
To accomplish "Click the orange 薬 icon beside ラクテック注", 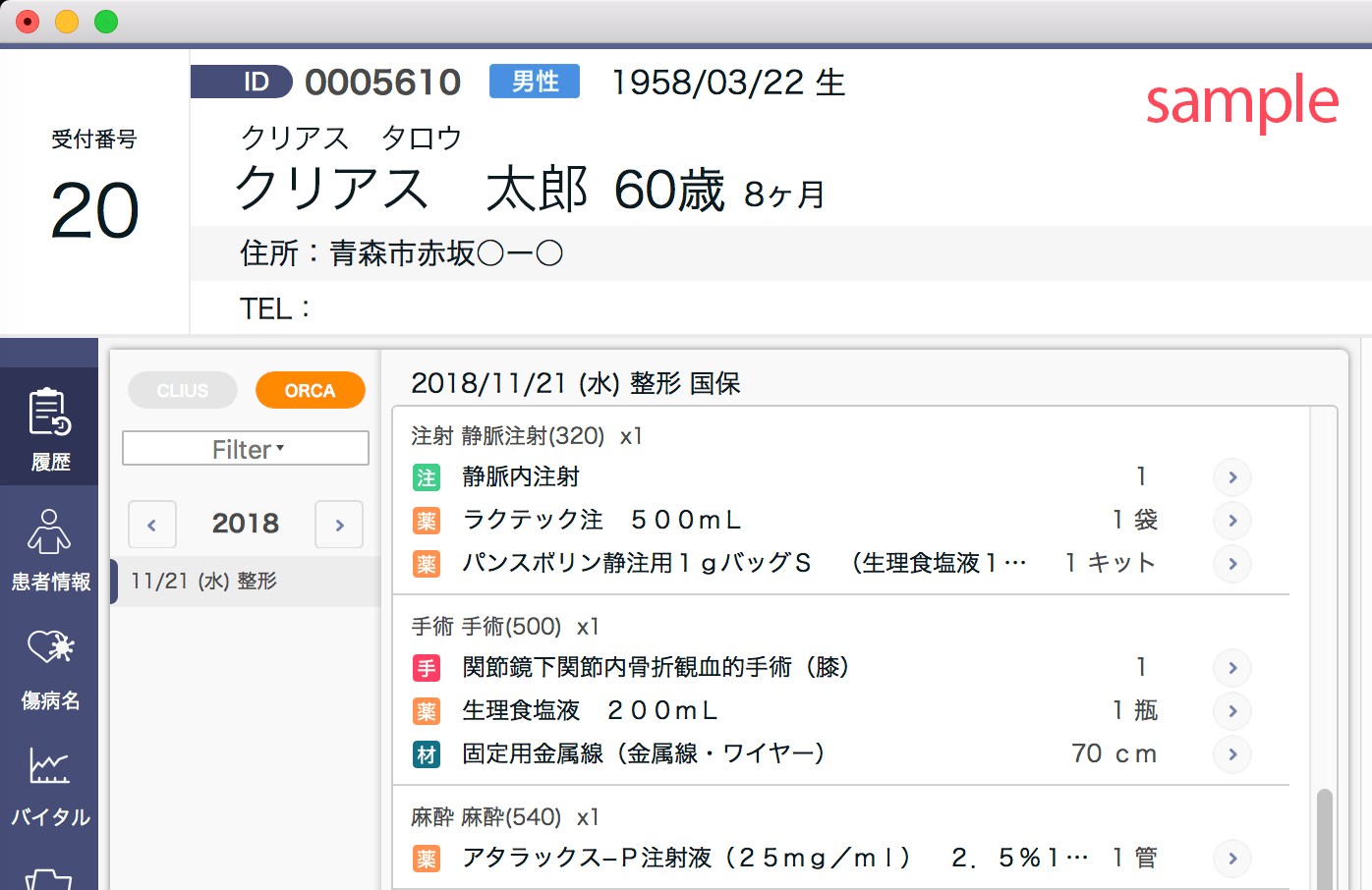I will (427, 521).
